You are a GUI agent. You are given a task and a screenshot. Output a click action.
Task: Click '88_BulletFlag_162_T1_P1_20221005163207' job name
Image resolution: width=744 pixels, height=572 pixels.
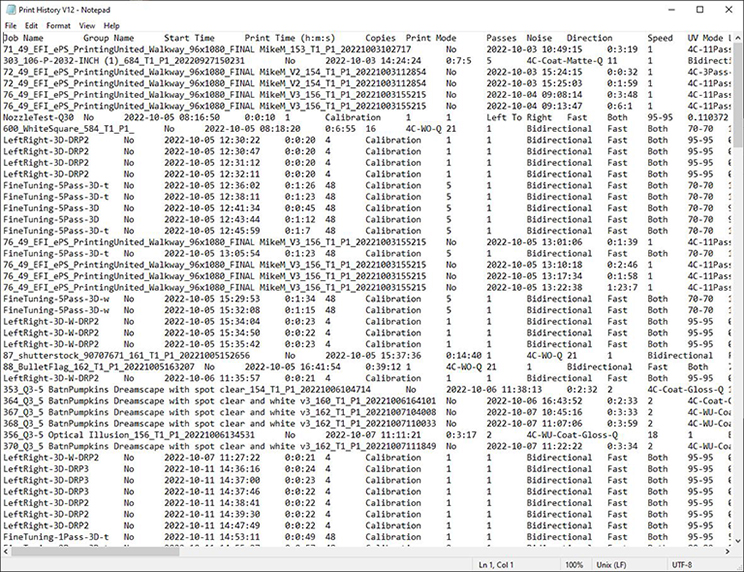click(x=99, y=367)
